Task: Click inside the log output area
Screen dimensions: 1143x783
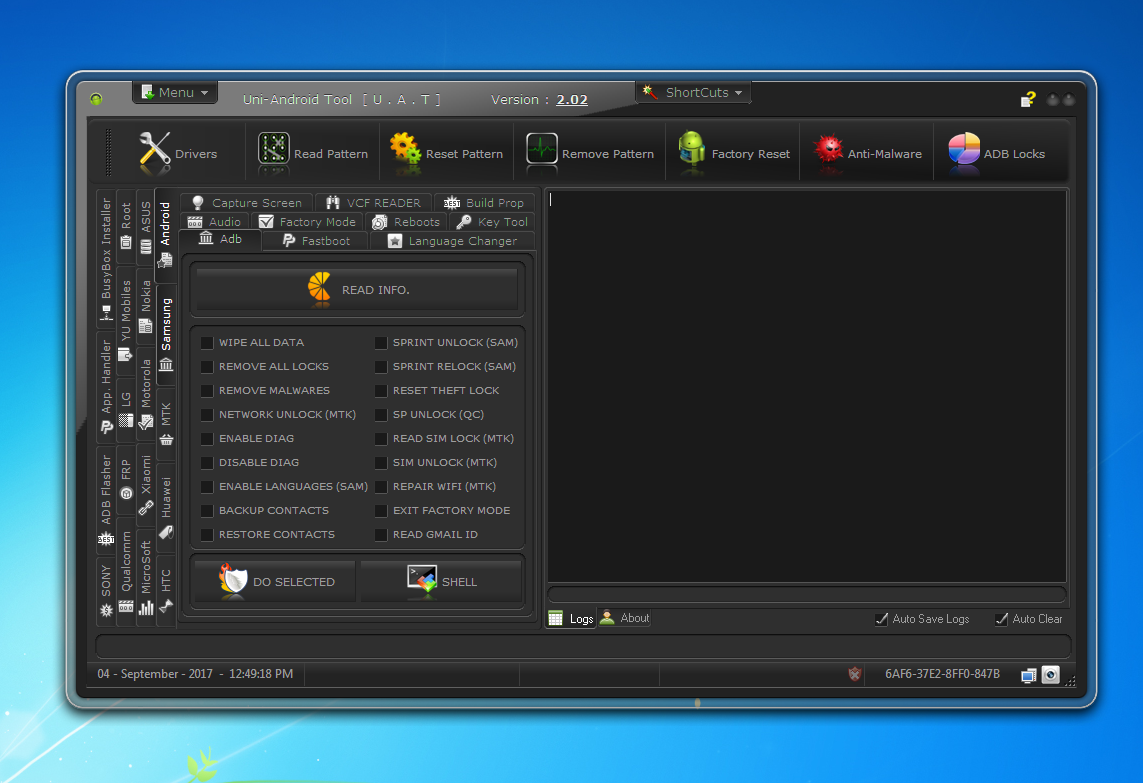Action: (x=807, y=386)
